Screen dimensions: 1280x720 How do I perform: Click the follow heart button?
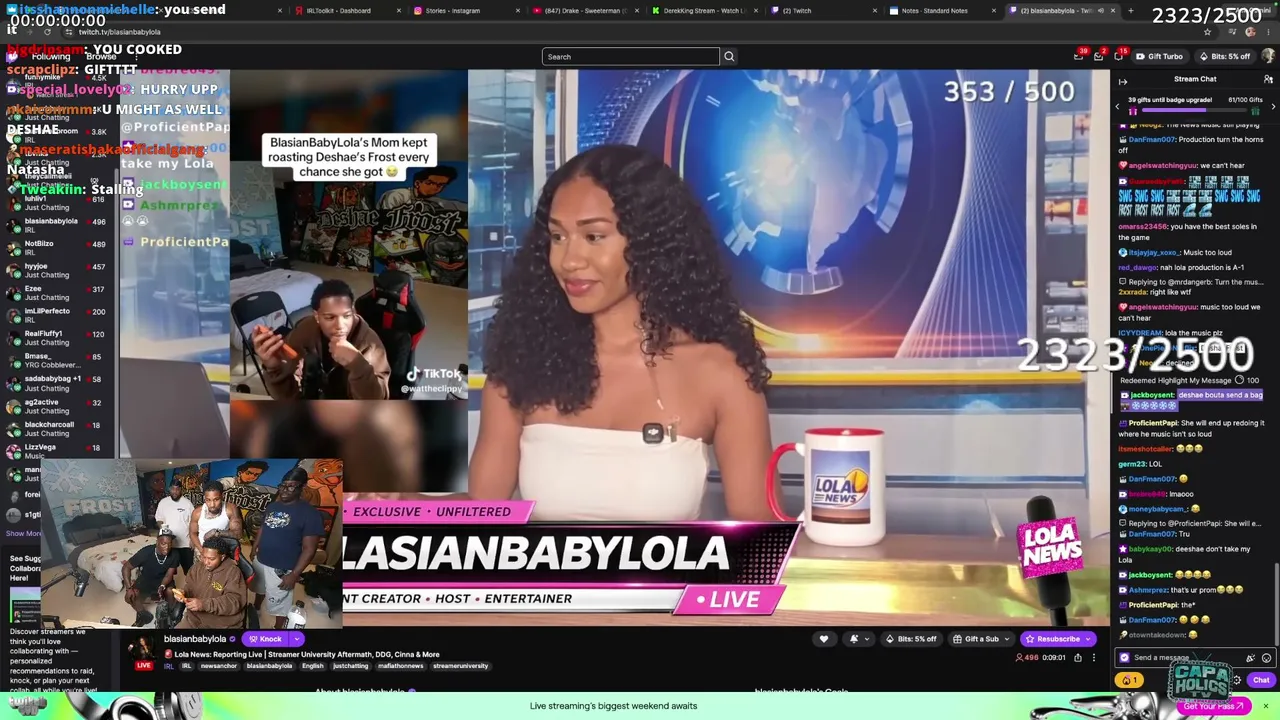pyautogui.click(x=824, y=639)
